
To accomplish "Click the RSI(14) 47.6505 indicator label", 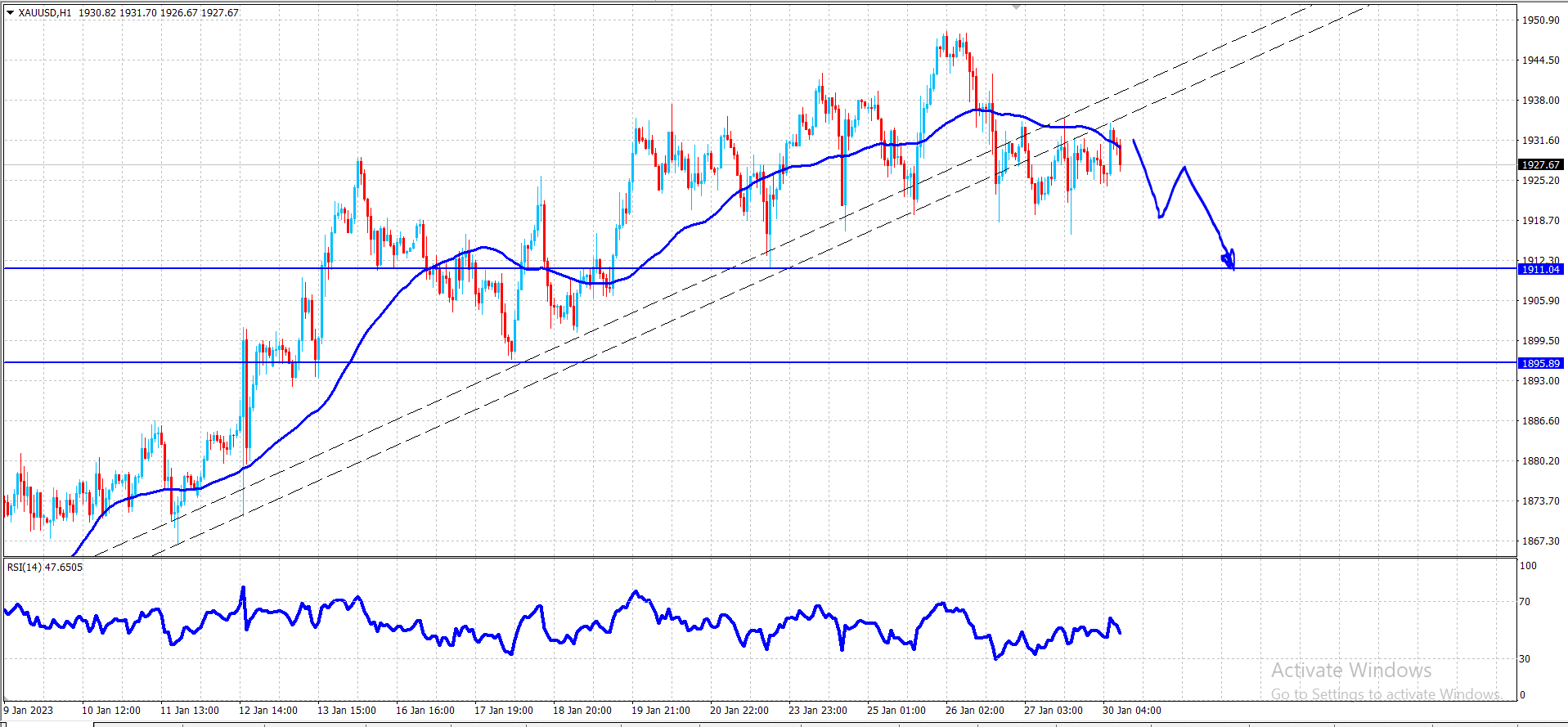I will pos(45,568).
